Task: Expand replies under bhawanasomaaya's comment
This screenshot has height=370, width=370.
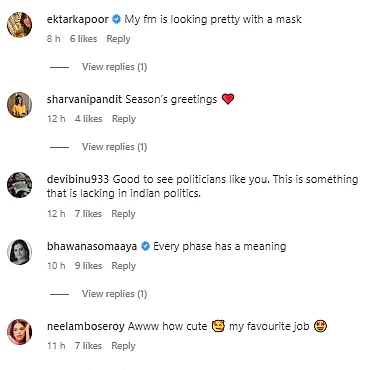Action: 114,294
